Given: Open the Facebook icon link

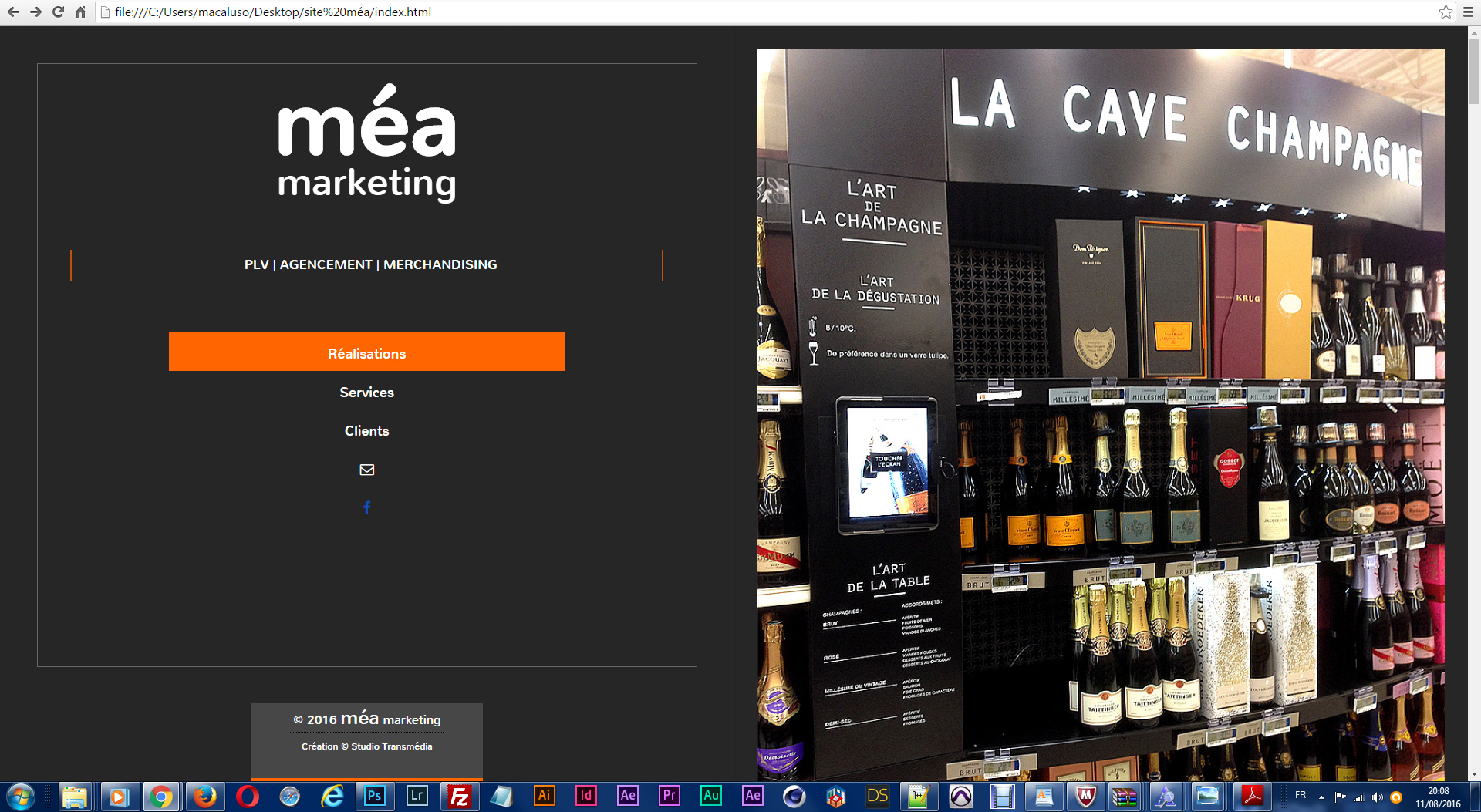Looking at the screenshot, I should pos(366,507).
